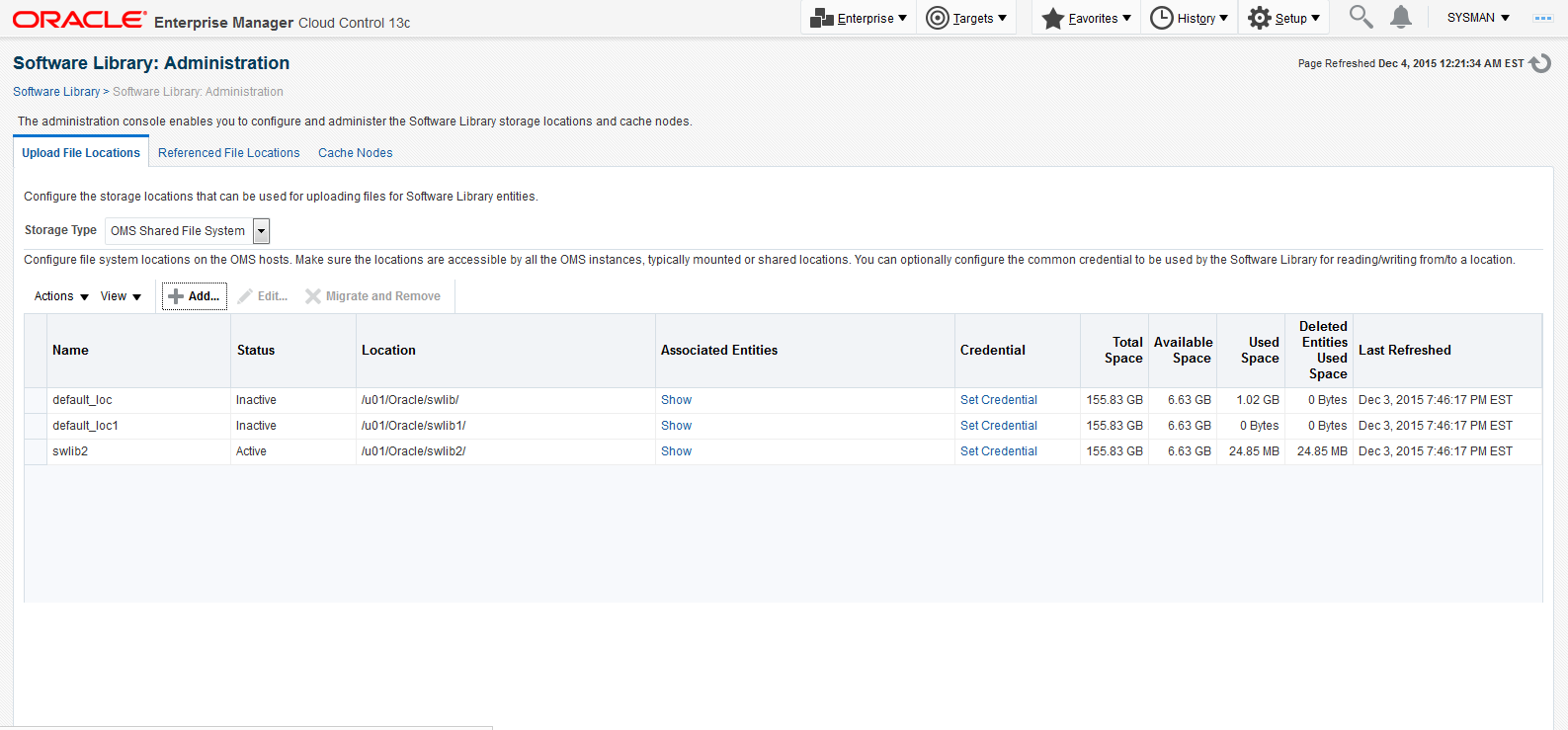Open the Setup gear menu
The height and width of the screenshot is (730, 1568).
point(1283,18)
